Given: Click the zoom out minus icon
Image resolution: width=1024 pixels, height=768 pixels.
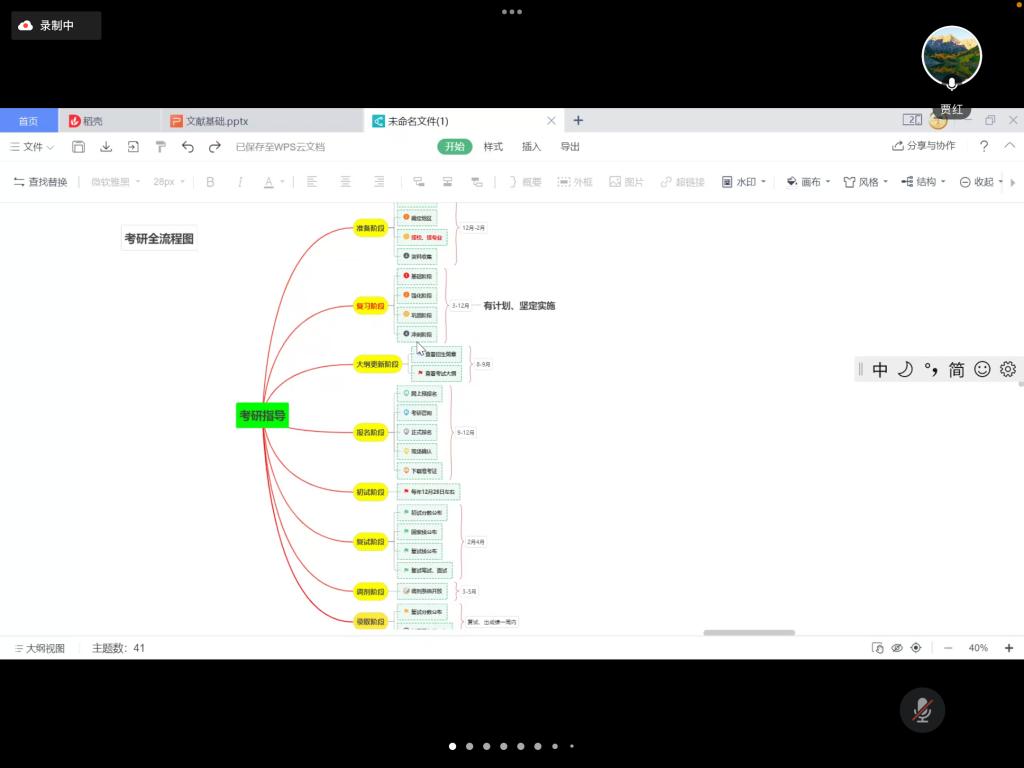Looking at the screenshot, I should (948, 648).
